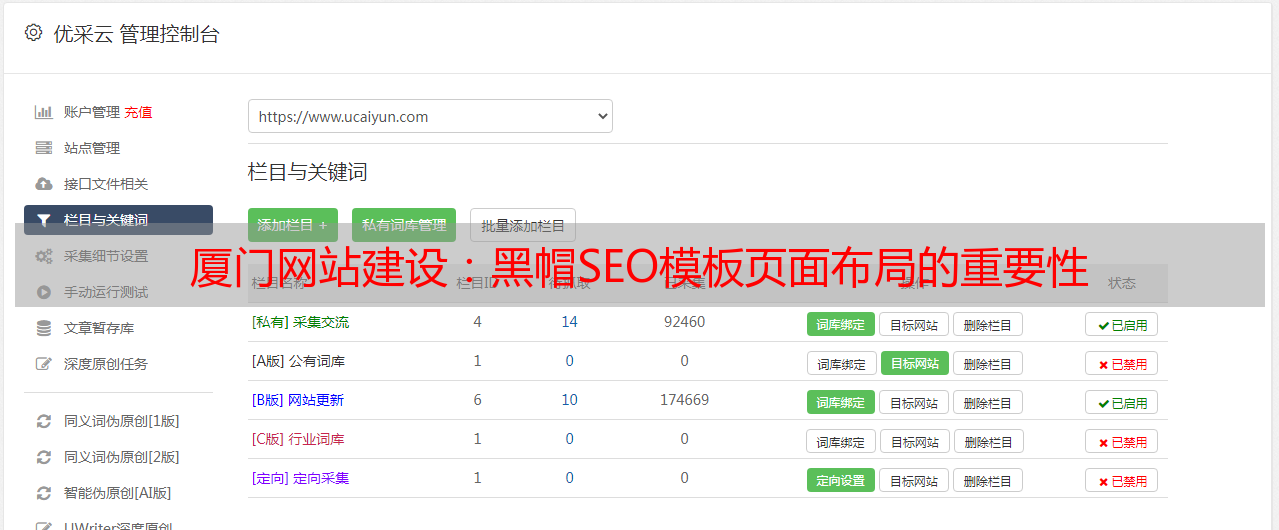The width and height of the screenshot is (1279, 530).
Task: Click 词库绑定 in the 网站更新 row
Action: [x=841, y=402]
